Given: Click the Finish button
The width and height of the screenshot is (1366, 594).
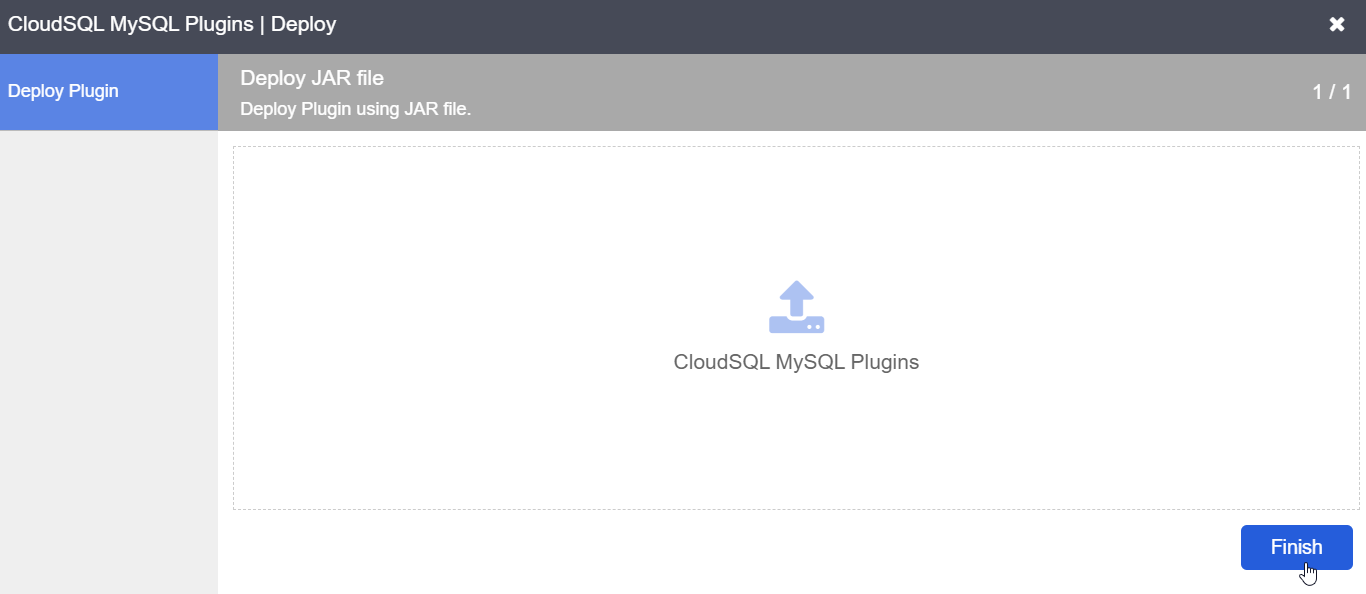Looking at the screenshot, I should (x=1296, y=547).
